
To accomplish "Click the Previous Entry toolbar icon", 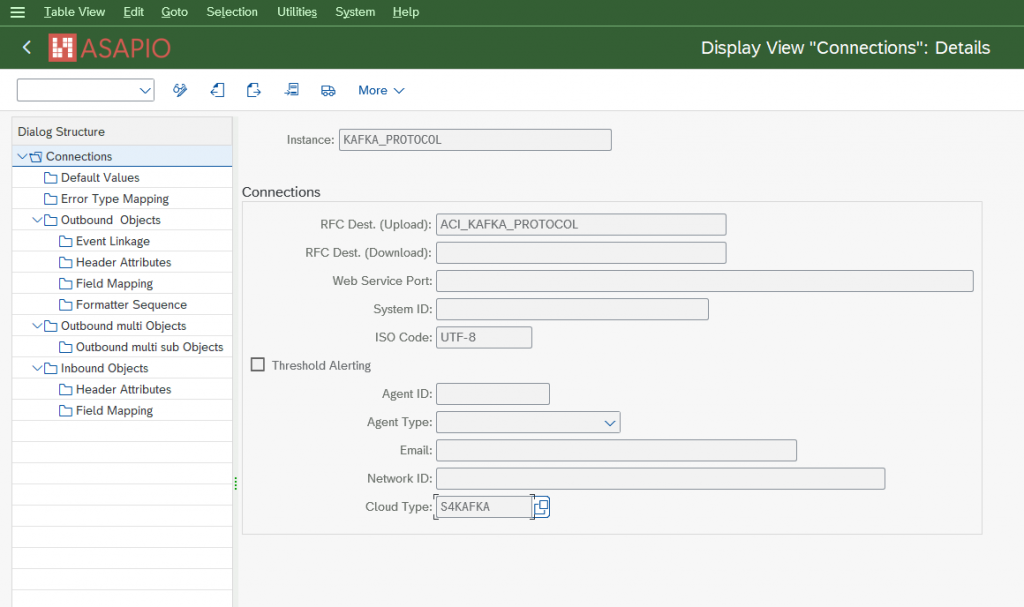I will click(217, 90).
